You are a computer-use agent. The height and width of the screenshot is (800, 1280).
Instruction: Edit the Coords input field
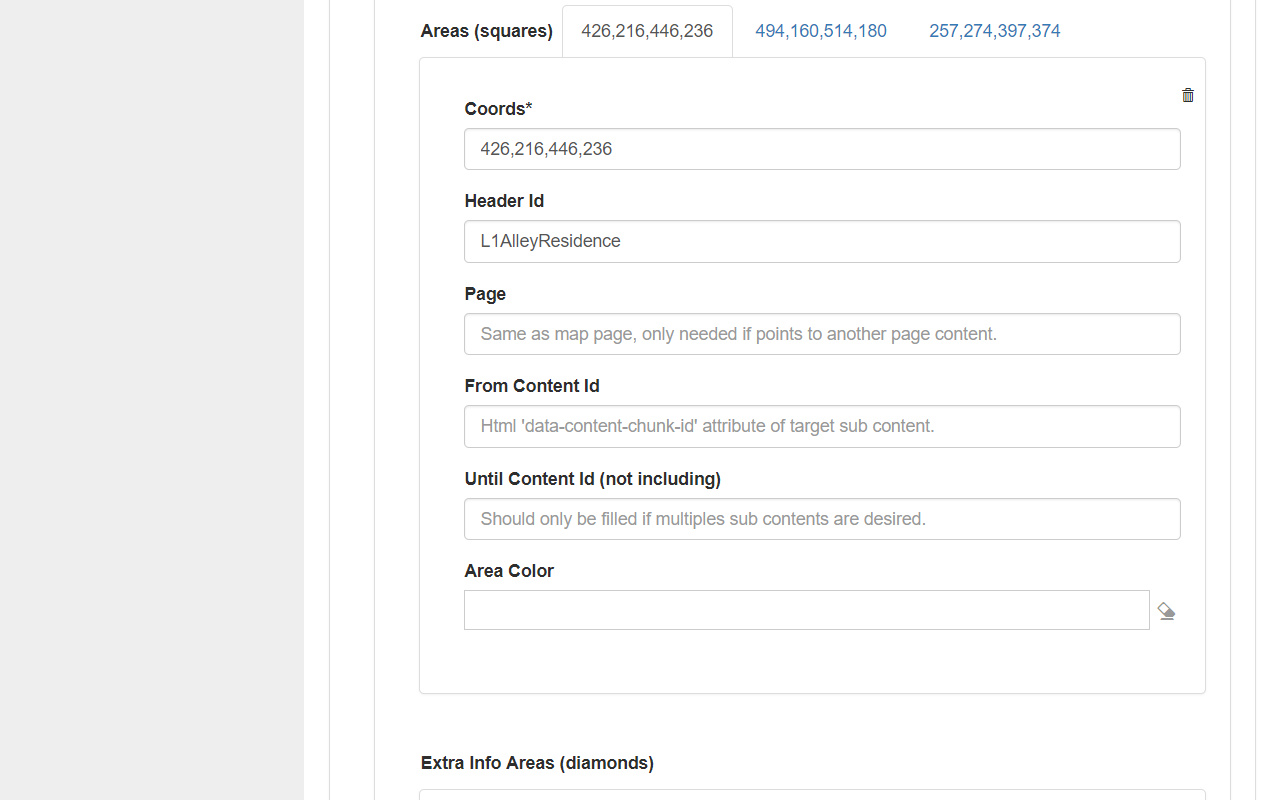click(x=822, y=149)
